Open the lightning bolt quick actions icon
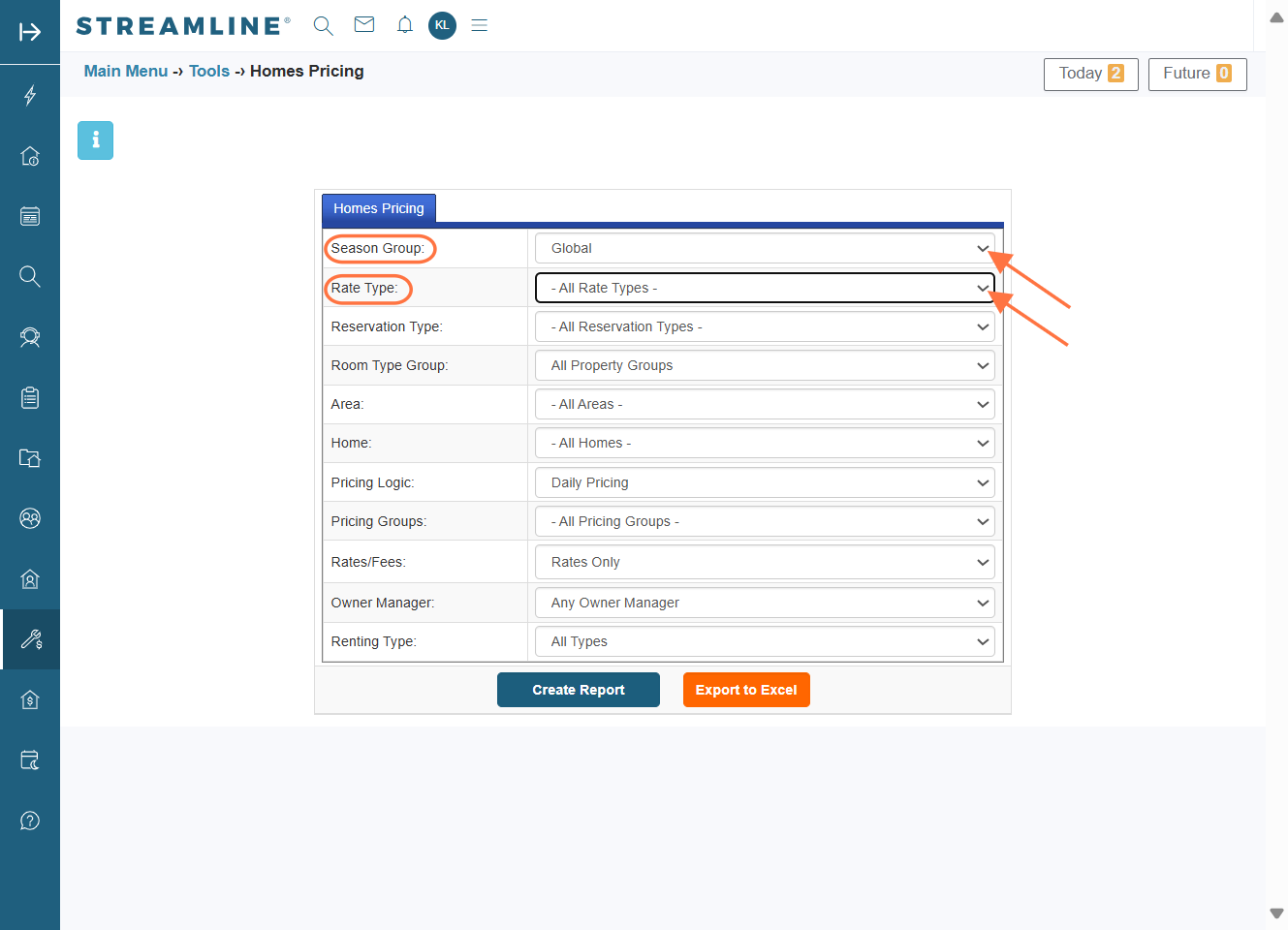Screen dimensions: 1288x930 (30, 95)
